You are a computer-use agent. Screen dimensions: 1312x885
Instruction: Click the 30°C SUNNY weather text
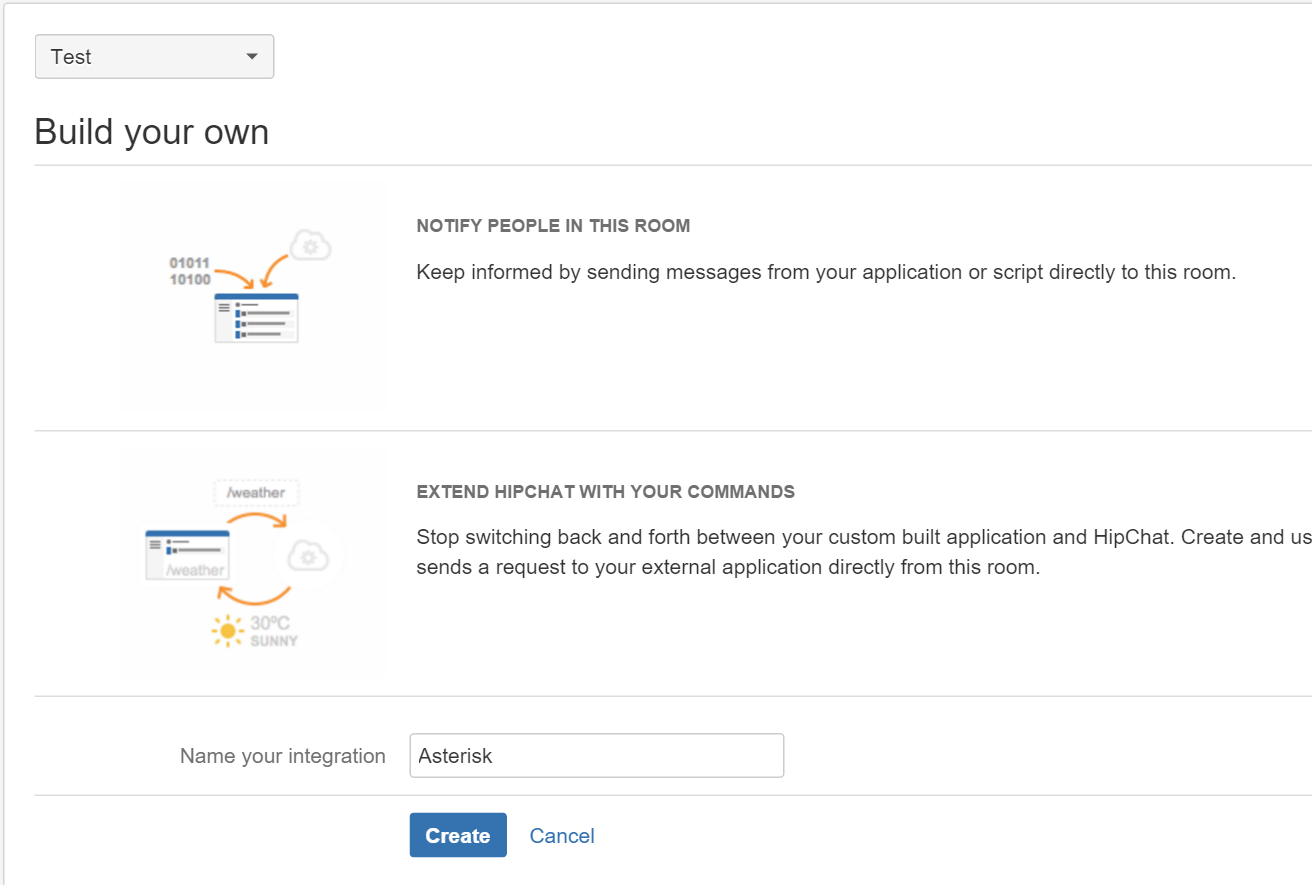(x=272, y=631)
